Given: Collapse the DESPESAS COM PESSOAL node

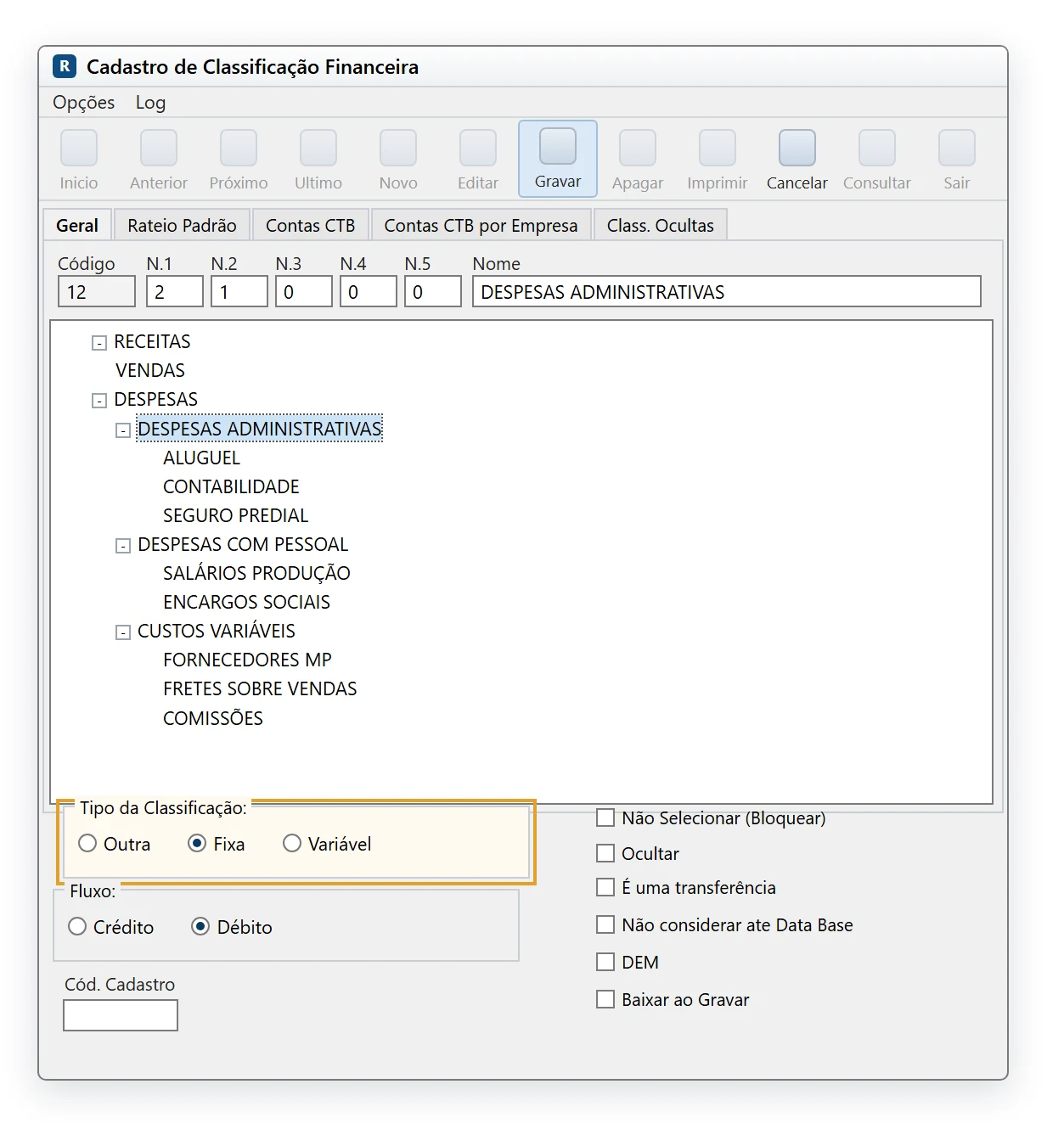Looking at the screenshot, I should click(x=123, y=546).
